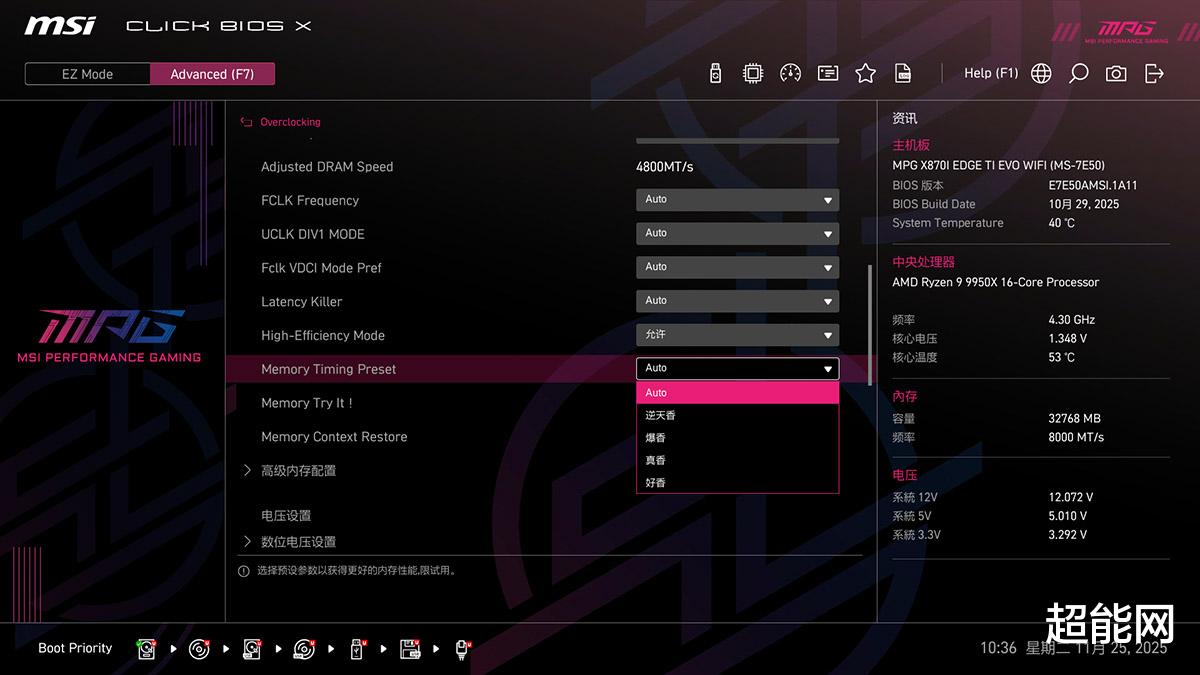This screenshot has width=1200, height=675.
Task: Open the High-Efficiency Mode dropdown
Action: [x=738, y=335]
